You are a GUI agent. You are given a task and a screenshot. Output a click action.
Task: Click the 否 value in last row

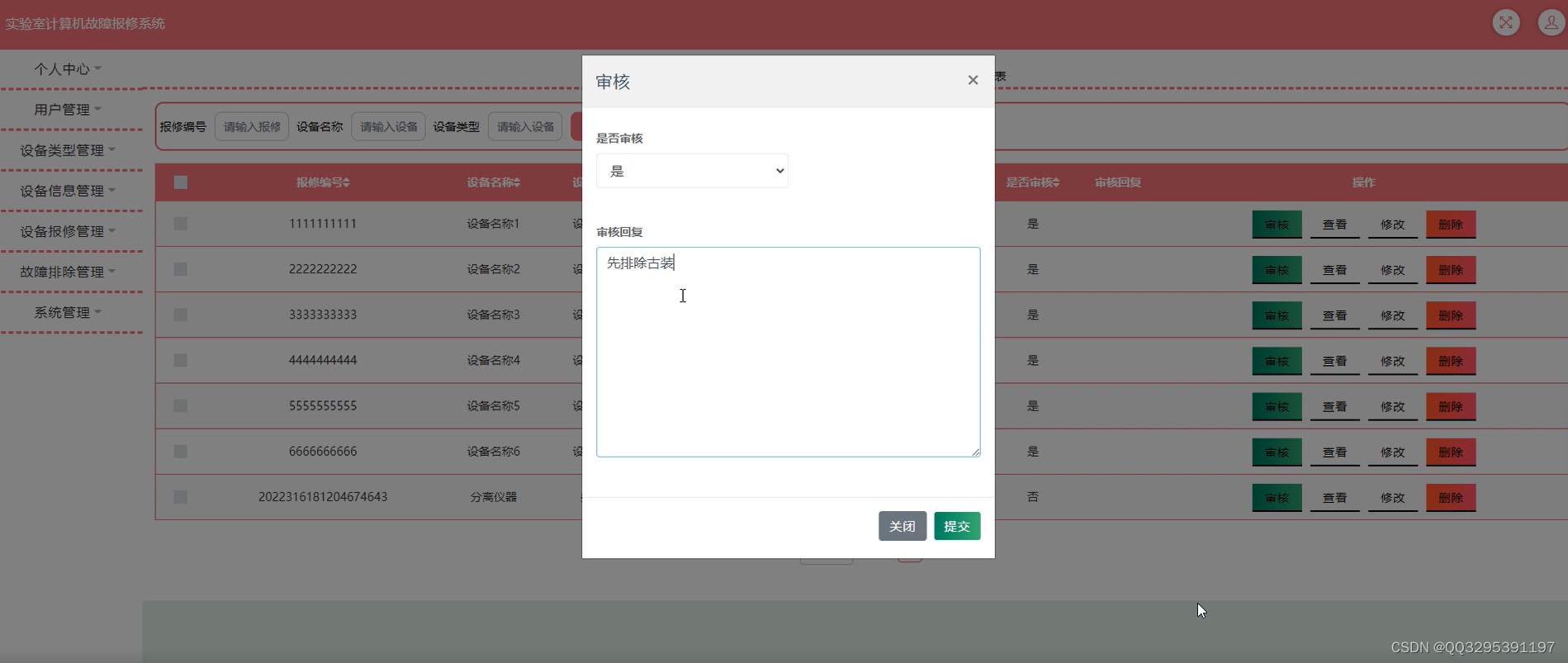[x=1032, y=497]
